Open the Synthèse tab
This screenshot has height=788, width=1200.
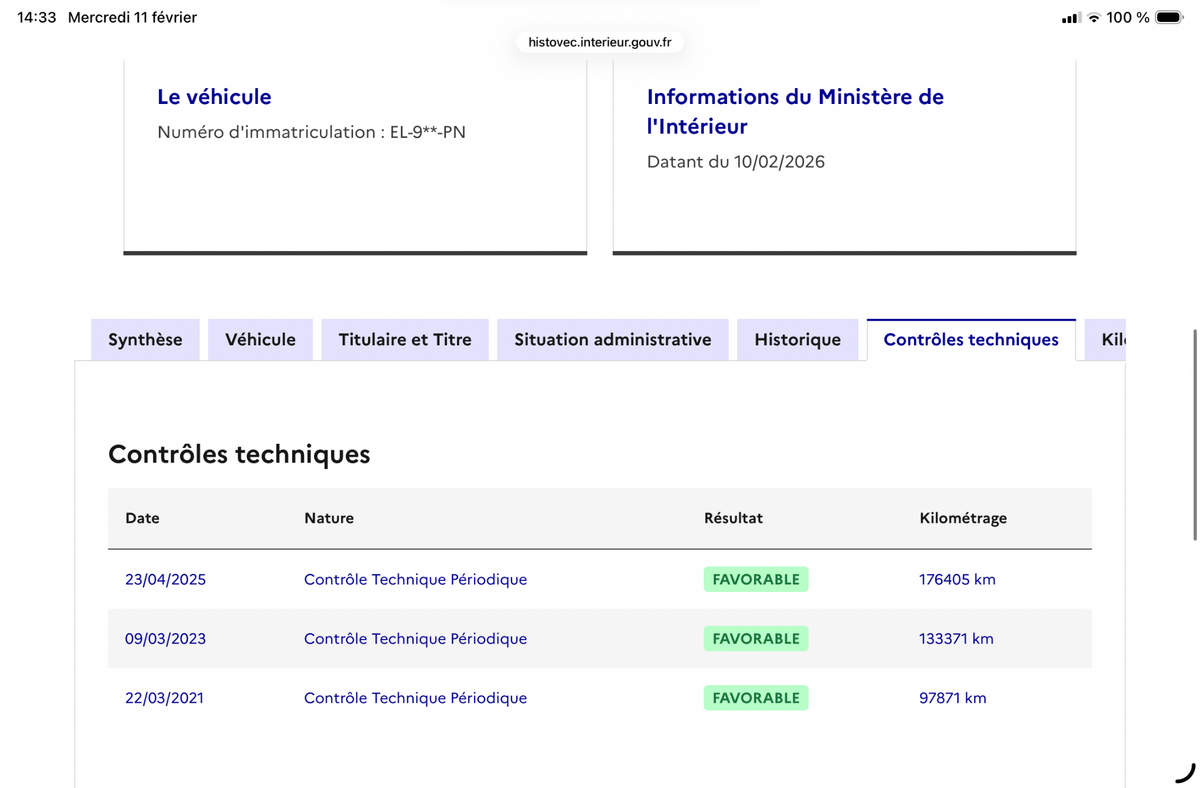[145, 340]
